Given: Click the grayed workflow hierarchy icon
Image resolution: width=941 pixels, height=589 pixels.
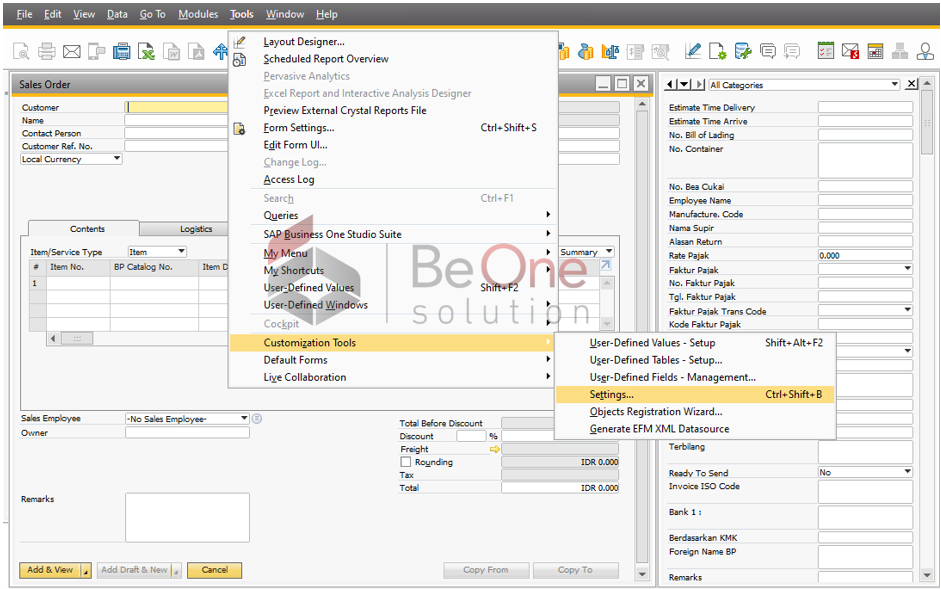Looking at the screenshot, I should pyautogui.click(x=900, y=52).
